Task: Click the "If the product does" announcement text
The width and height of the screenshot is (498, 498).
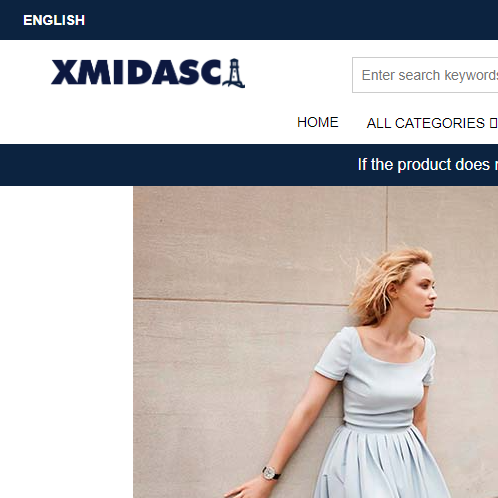Action: [424, 165]
